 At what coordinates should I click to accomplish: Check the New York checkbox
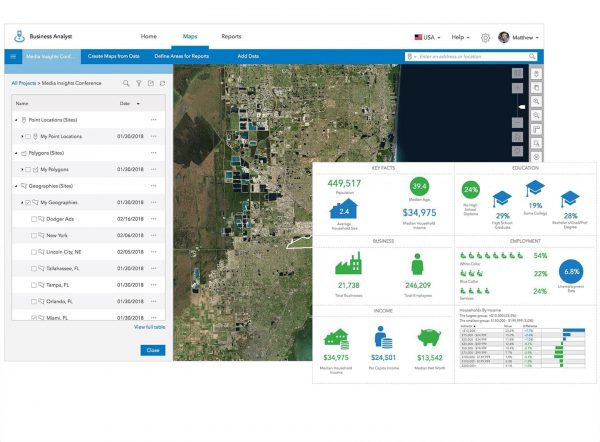(34, 235)
